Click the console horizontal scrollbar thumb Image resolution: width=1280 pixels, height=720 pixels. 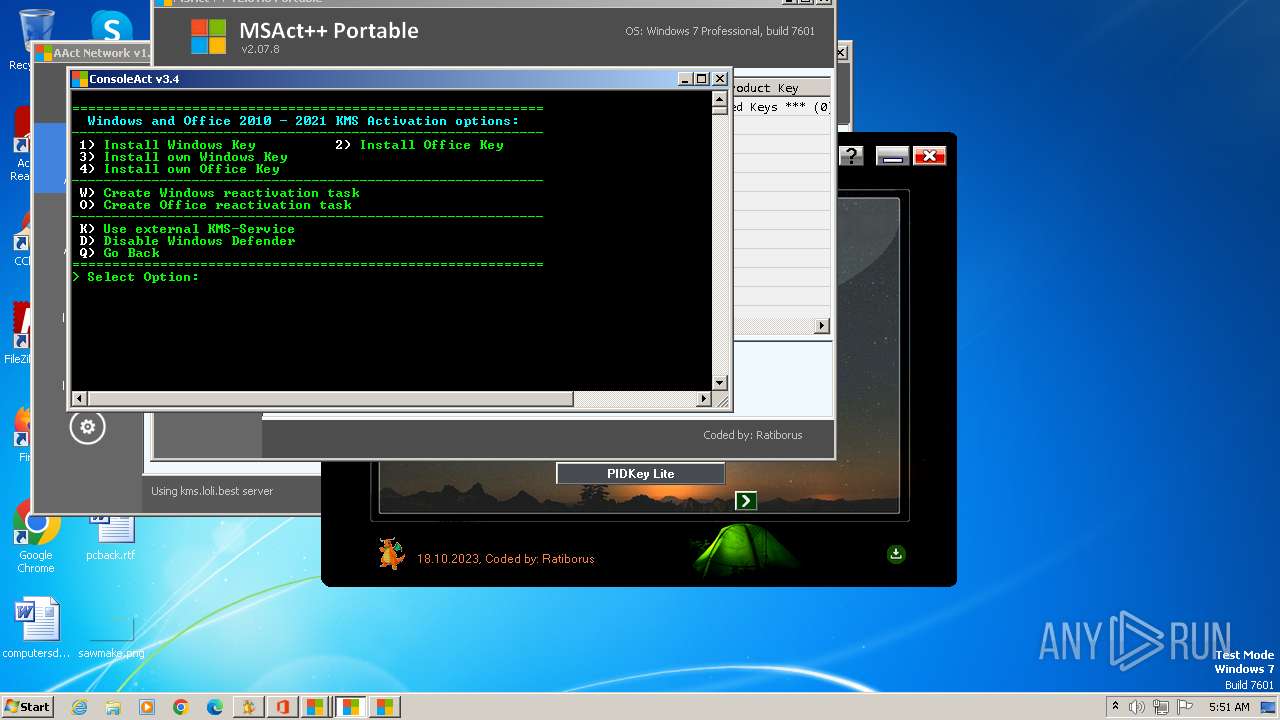[330, 399]
